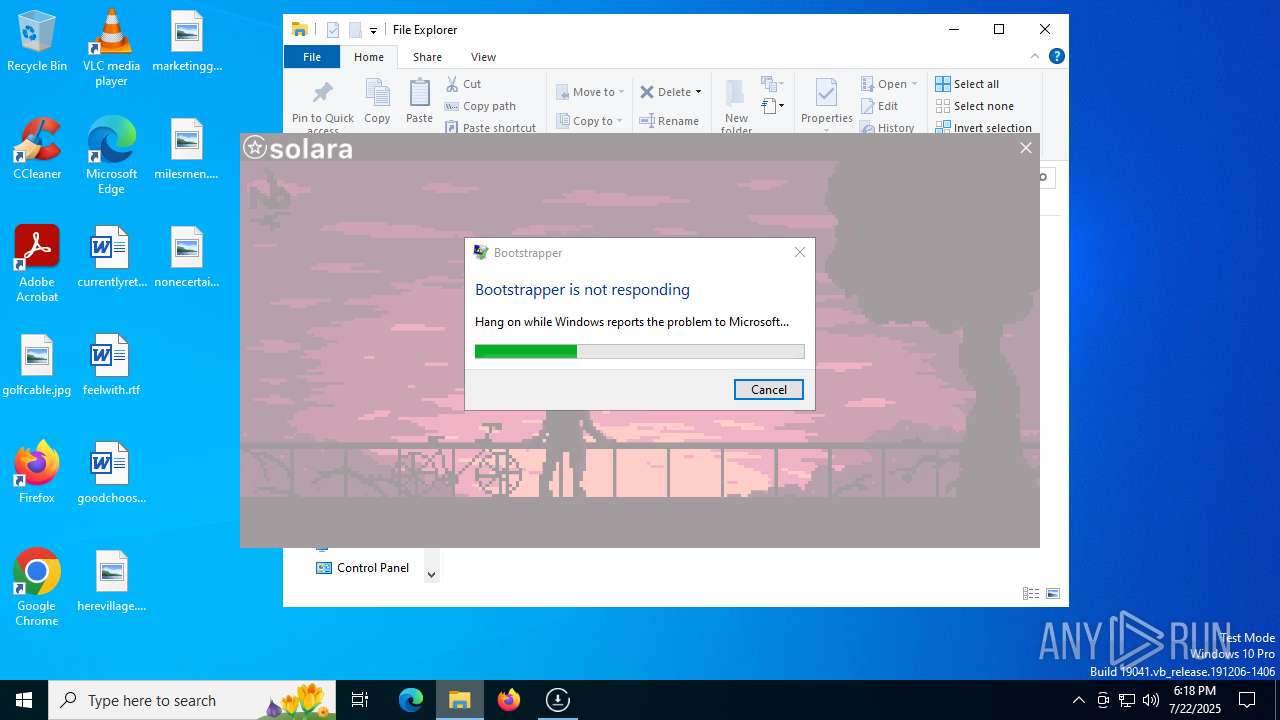Click Cut in the Home ribbon

pyautogui.click(x=463, y=84)
